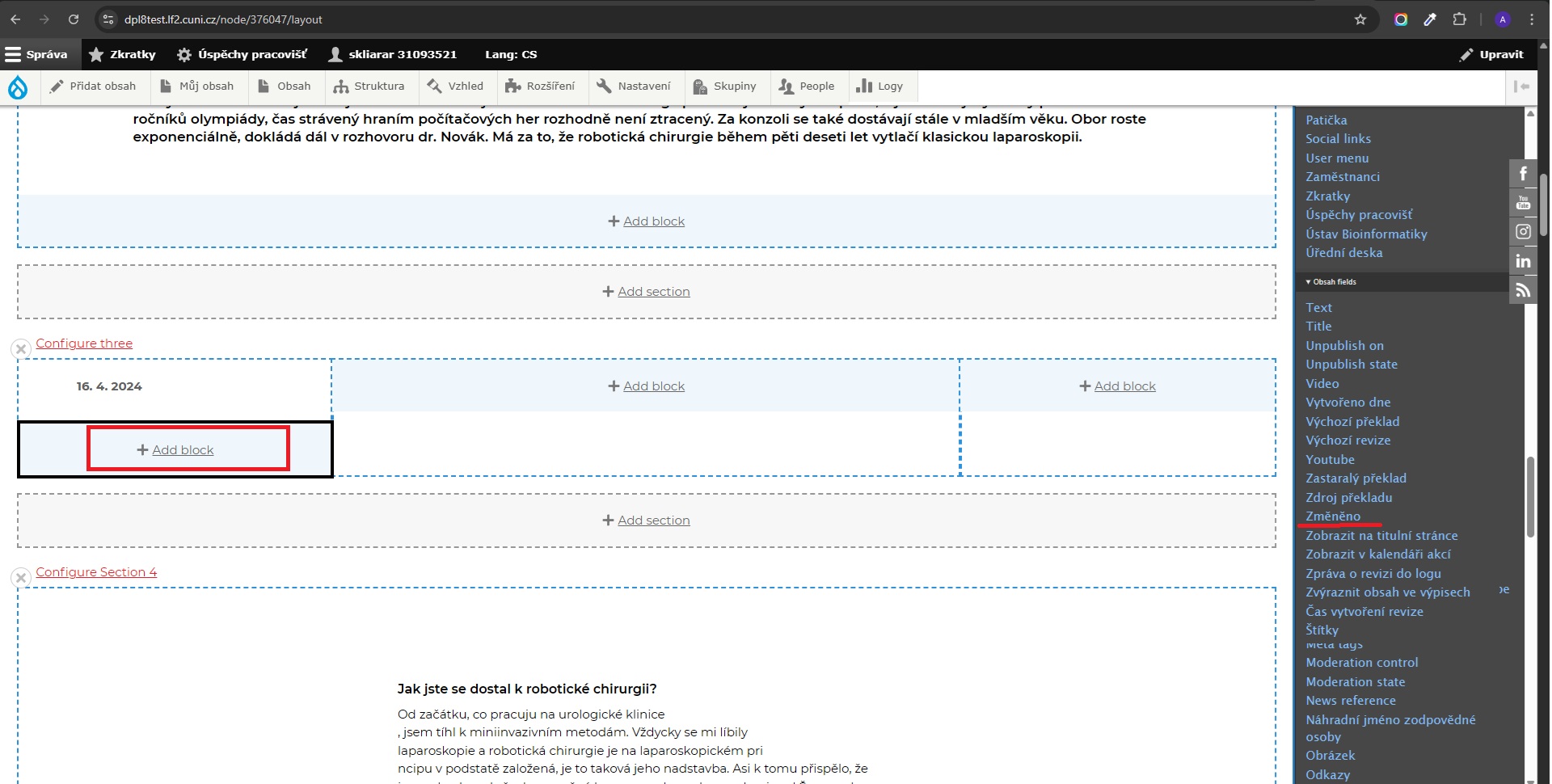Select Obrázek field link
The width and height of the screenshot is (1552, 784).
pos(1331,756)
